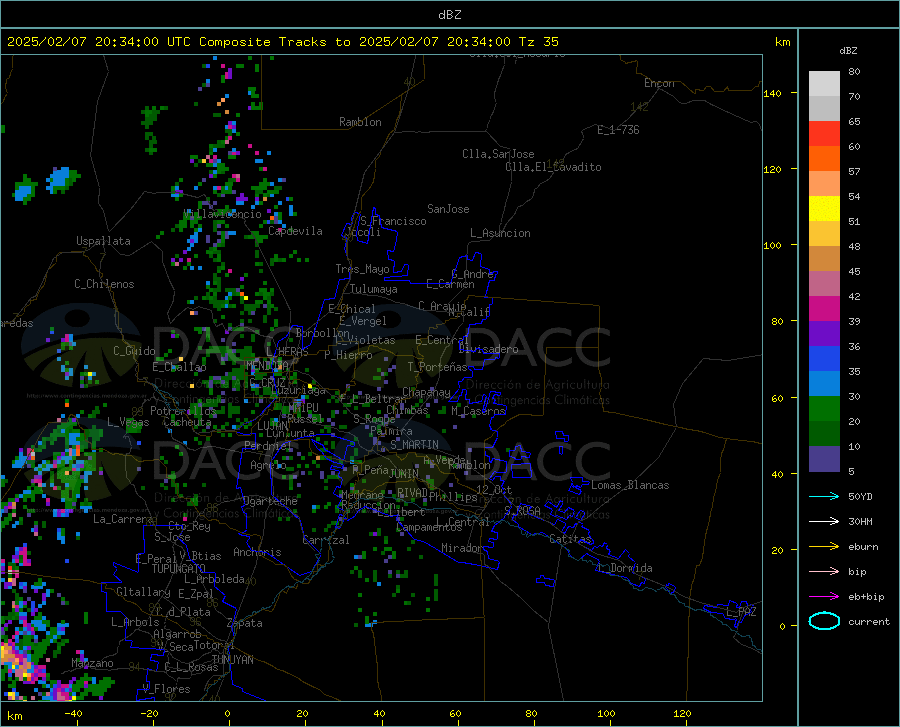The height and width of the screenshot is (727, 900).
Task: Click the 'L_PAZ' map label
Action: coord(741,612)
